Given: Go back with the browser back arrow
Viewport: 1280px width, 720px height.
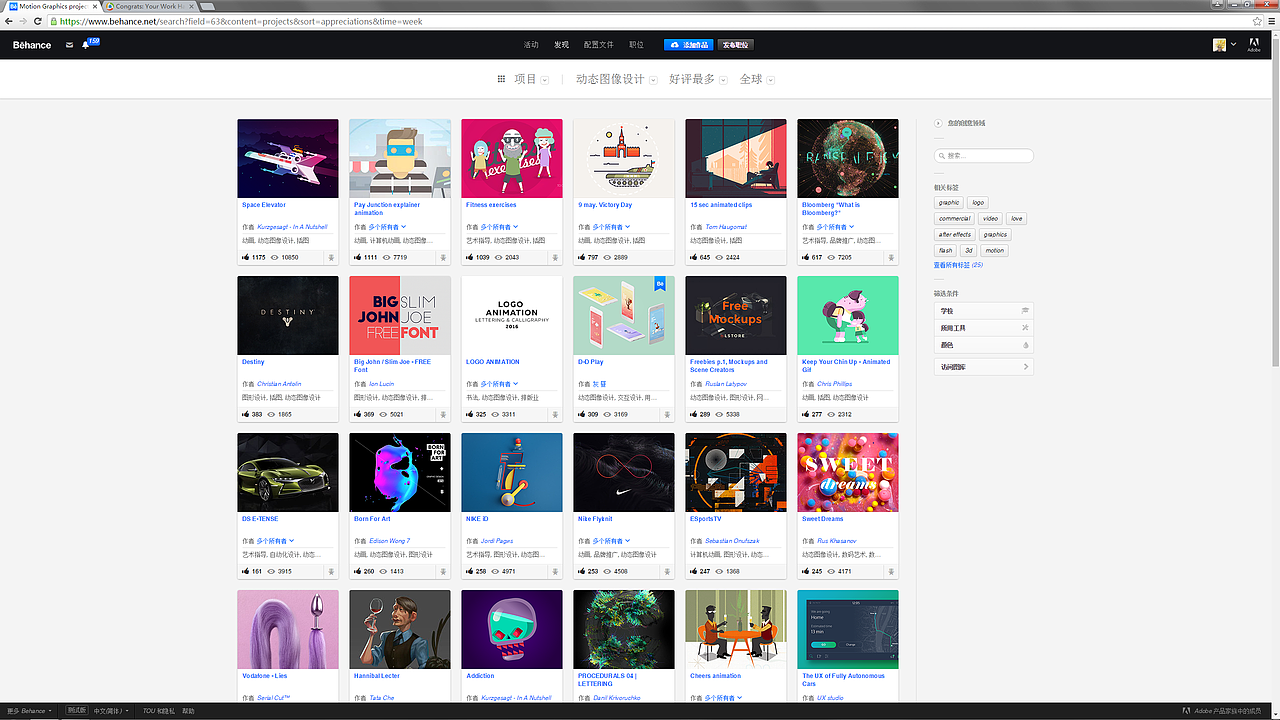Looking at the screenshot, I should (10, 21).
